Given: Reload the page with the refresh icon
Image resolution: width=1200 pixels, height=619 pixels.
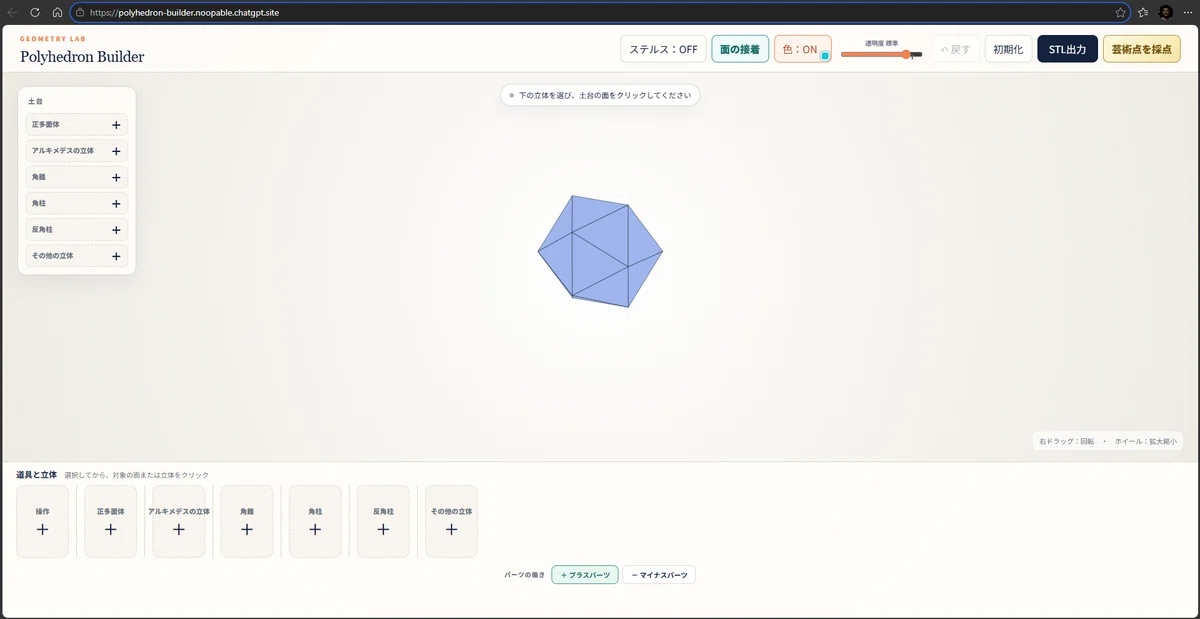Looking at the screenshot, I should point(35,12).
